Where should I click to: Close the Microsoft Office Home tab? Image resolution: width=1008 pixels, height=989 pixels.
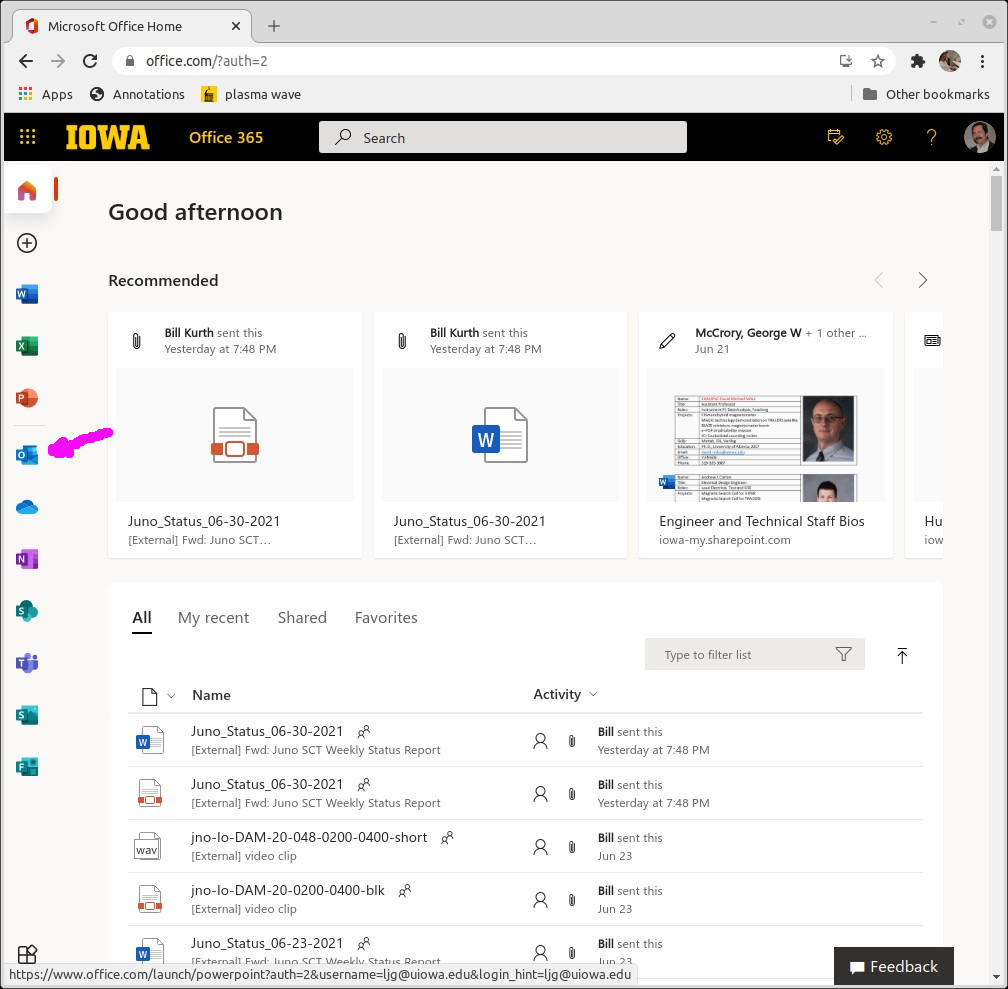235,26
